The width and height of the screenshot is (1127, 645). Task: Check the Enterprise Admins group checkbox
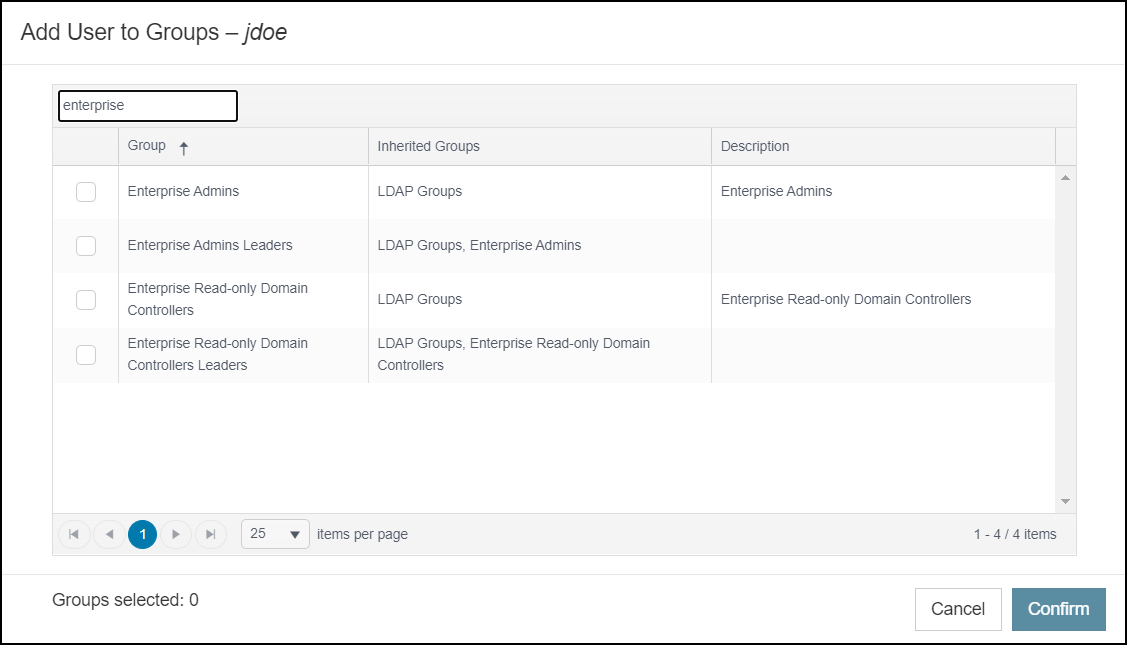pyautogui.click(x=86, y=192)
